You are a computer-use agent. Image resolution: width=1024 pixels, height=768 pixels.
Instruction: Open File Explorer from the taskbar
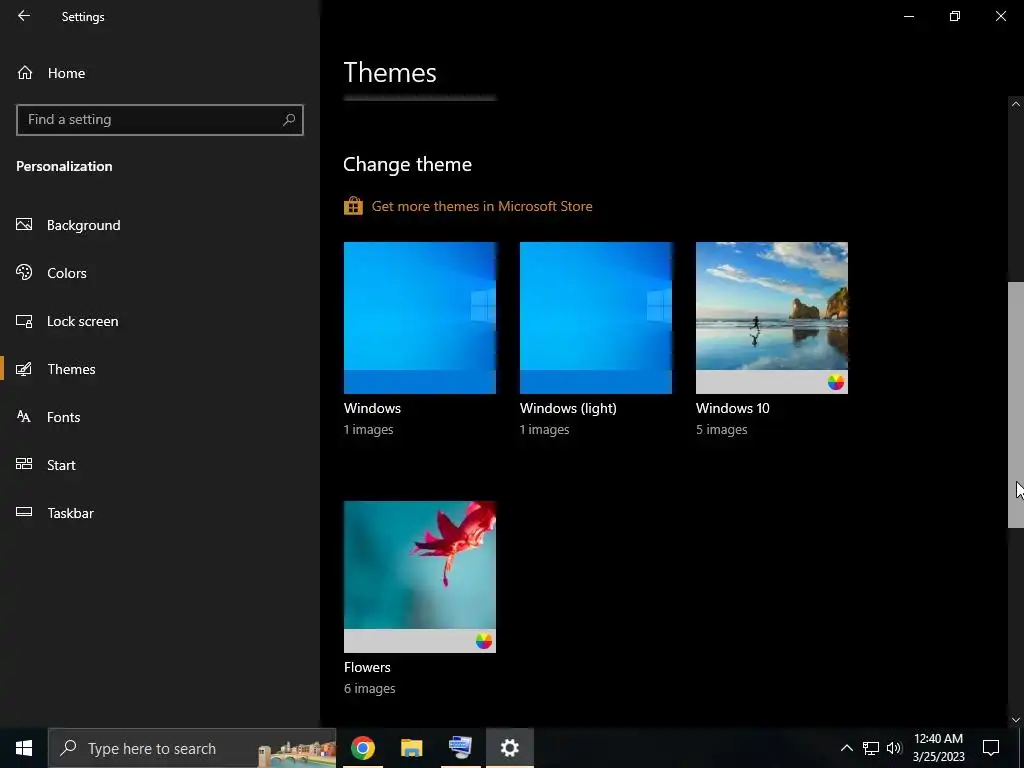tap(411, 748)
